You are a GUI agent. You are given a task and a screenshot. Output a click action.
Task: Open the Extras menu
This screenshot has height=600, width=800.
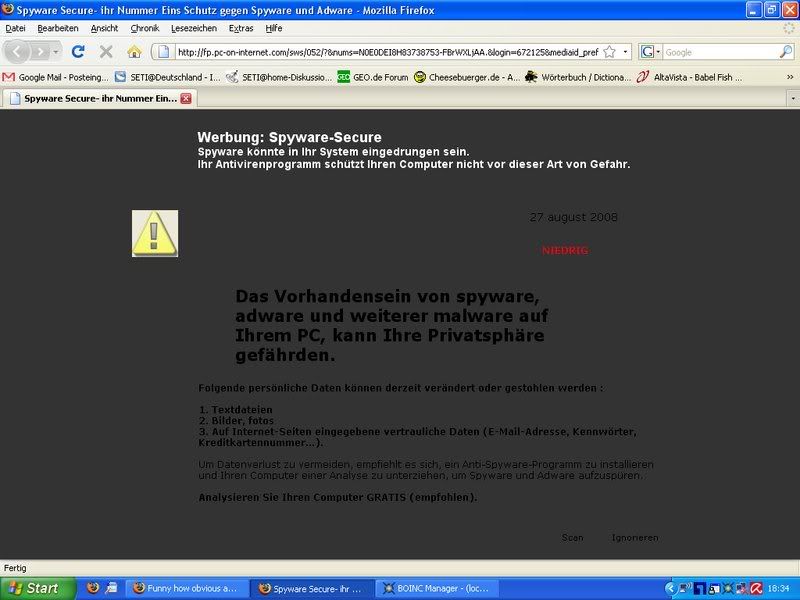[x=241, y=28]
